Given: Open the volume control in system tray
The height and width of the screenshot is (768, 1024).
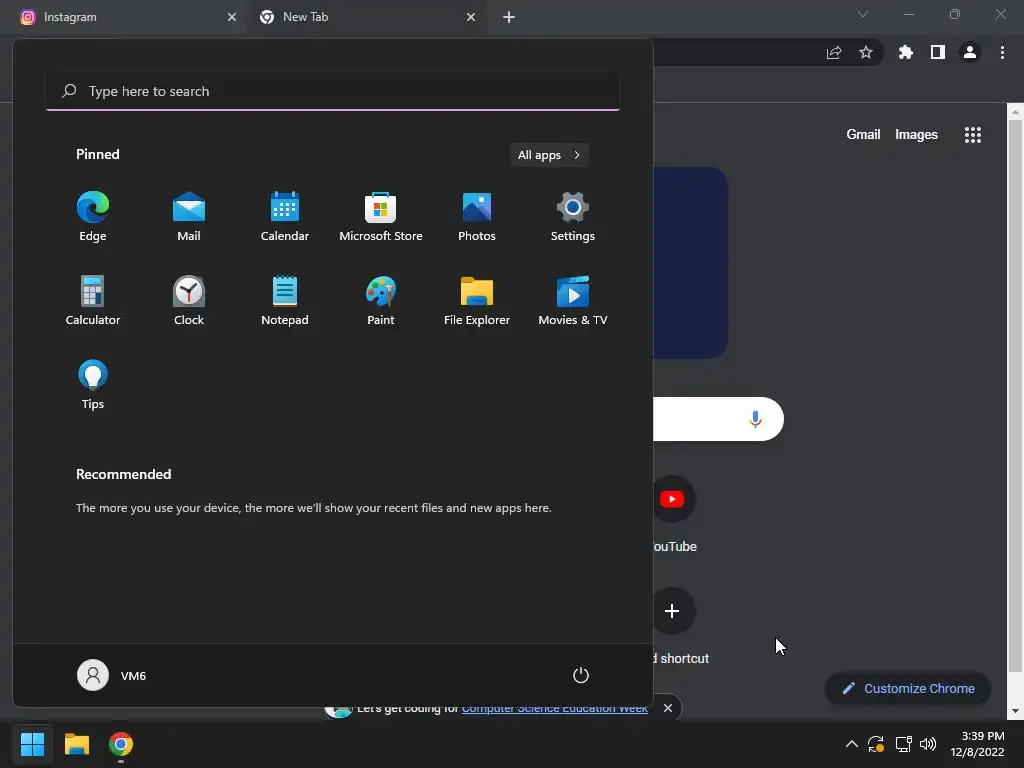Looking at the screenshot, I should coord(928,744).
